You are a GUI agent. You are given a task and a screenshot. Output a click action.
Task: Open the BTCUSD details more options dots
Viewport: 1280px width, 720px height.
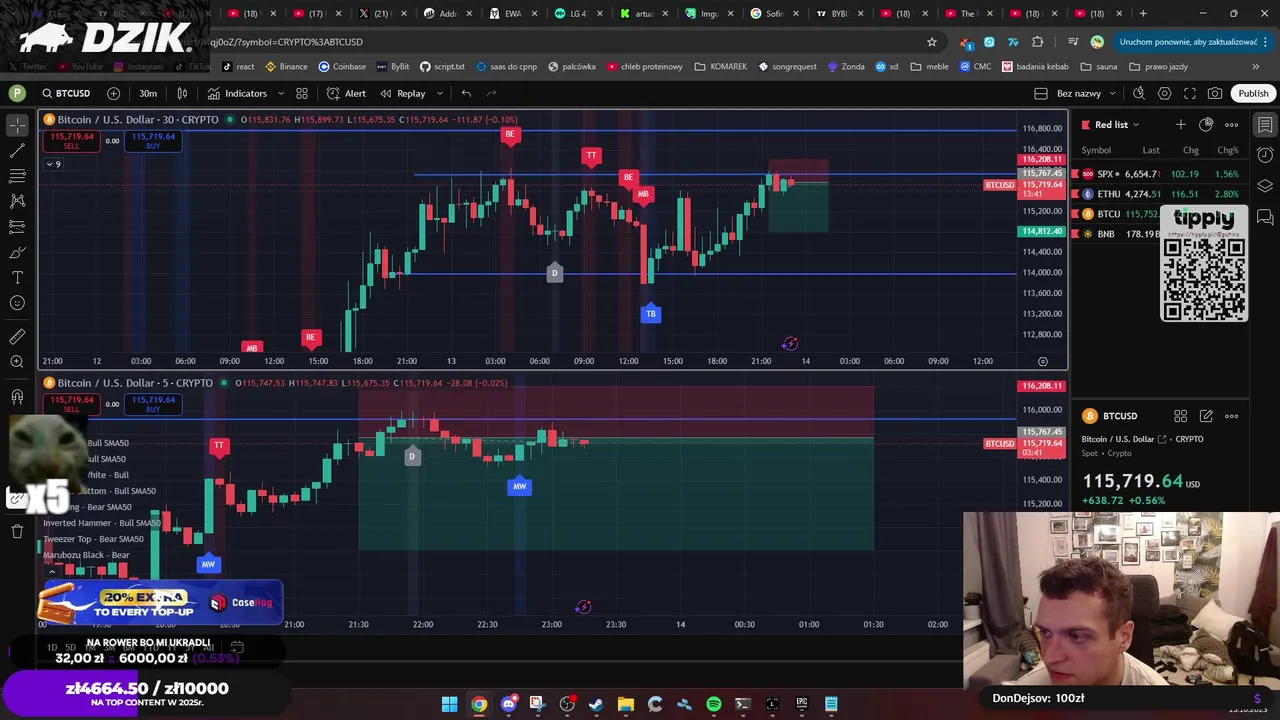click(1232, 416)
